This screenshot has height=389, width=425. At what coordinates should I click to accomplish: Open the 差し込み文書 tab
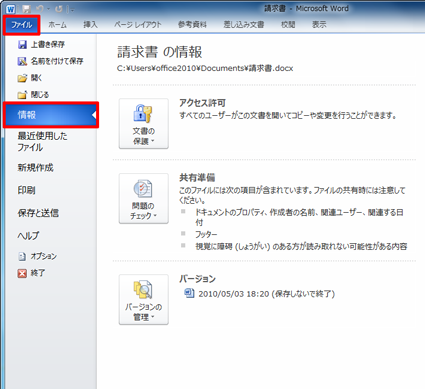click(244, 25)
